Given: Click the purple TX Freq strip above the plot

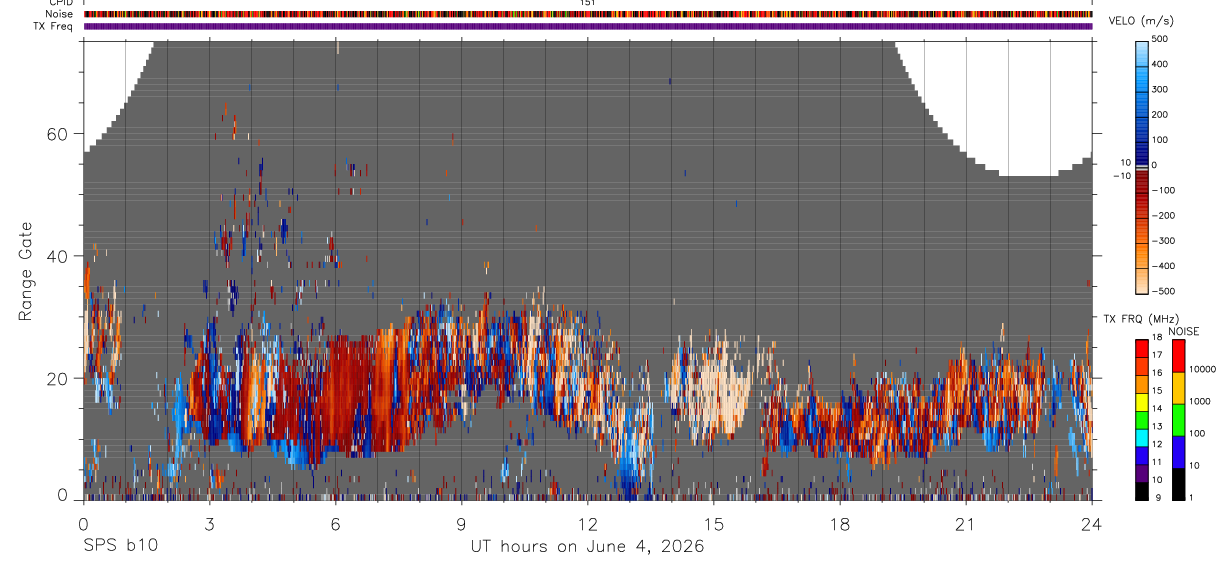Looking at the screenshot, I should point(588,26).
